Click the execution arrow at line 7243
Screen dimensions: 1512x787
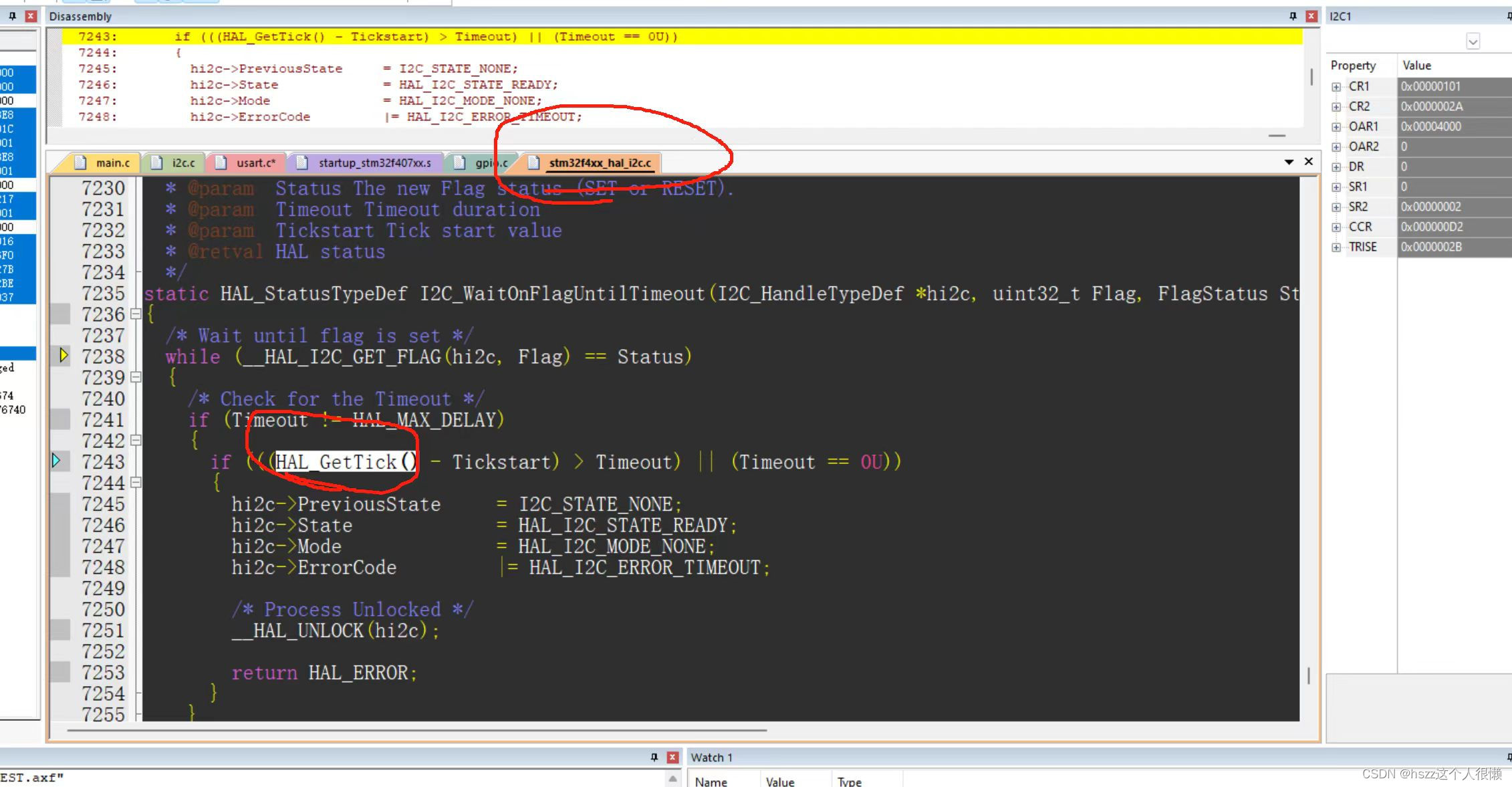coord(57,460)
